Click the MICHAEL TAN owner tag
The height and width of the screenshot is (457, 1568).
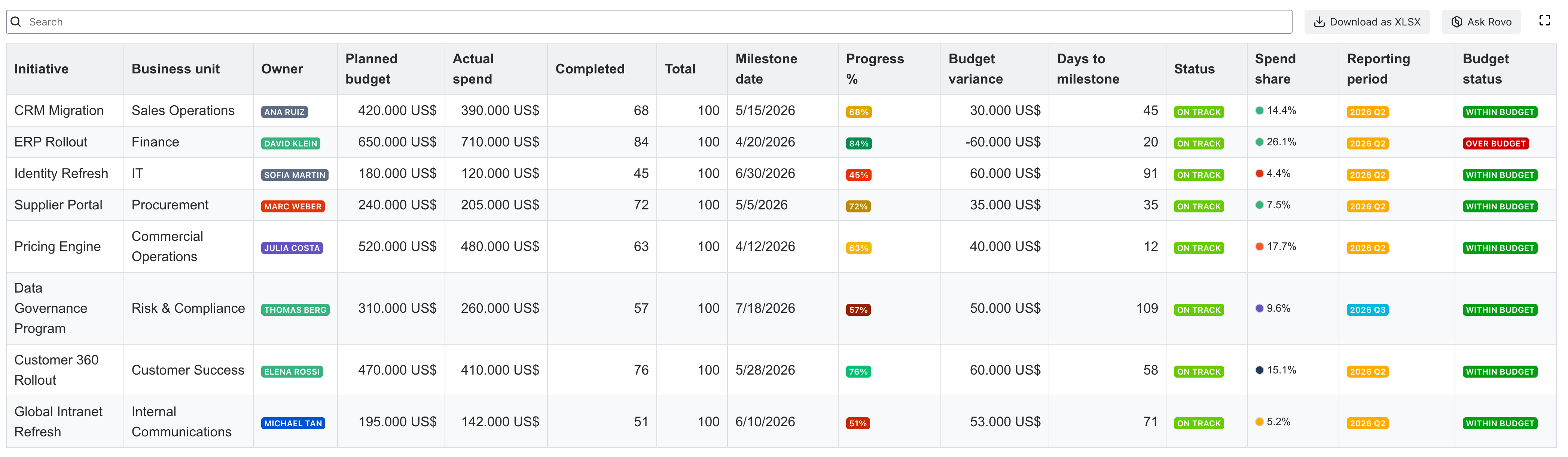point(293,424)
